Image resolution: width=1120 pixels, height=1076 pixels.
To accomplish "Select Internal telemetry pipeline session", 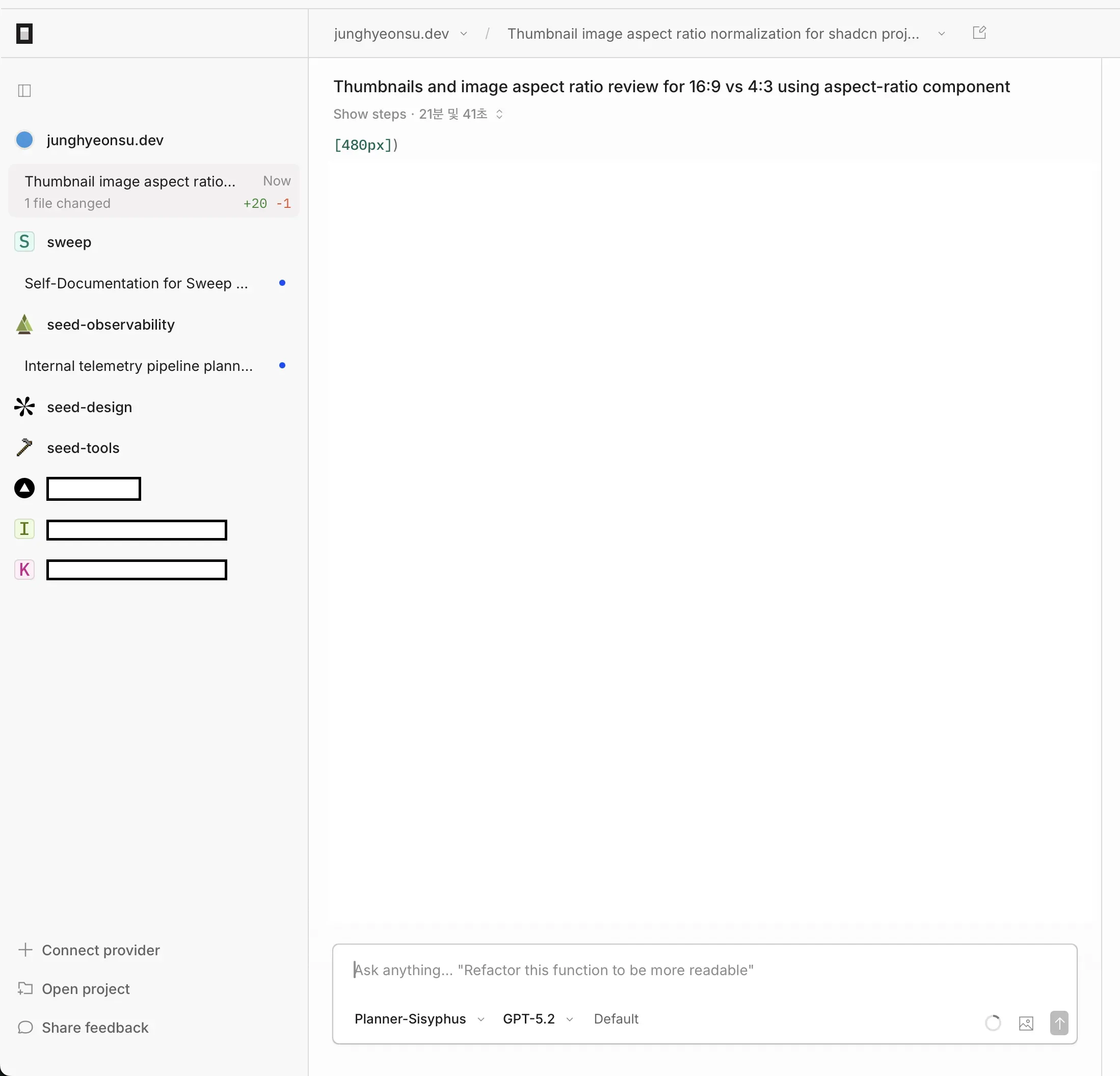I will [x=138, y=366].
